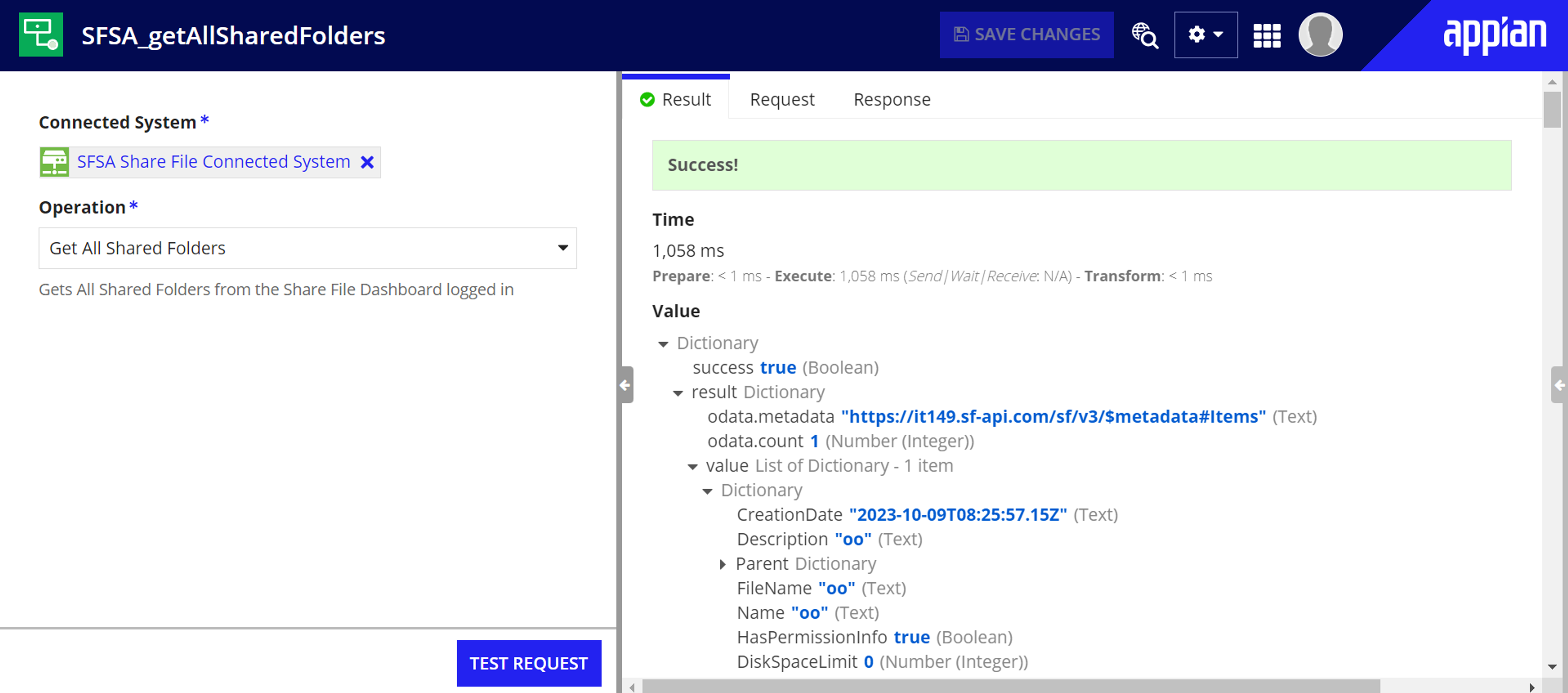Open the user profile avatar menu
The width and height of the screenshot is (1568, 693).
1320,35
